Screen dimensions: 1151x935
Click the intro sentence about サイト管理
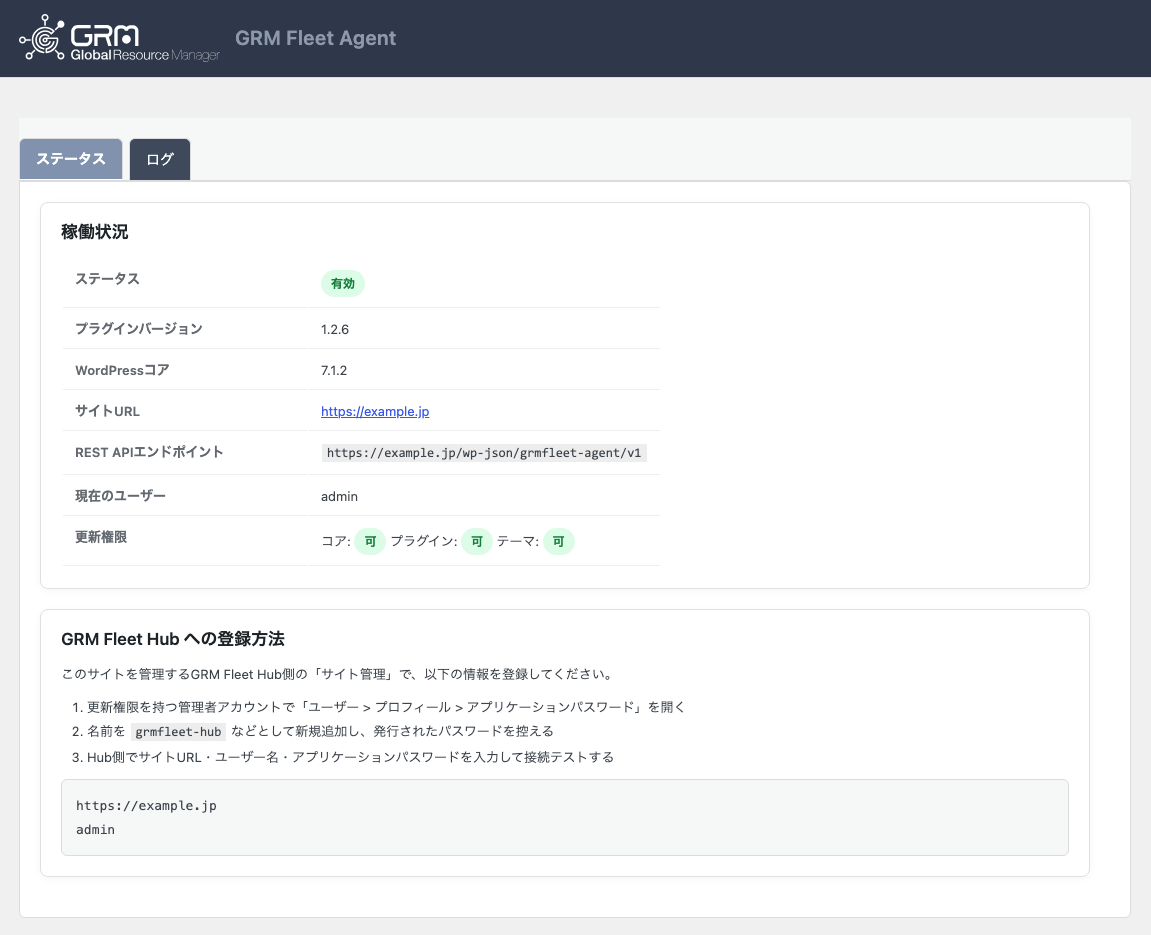338,674
